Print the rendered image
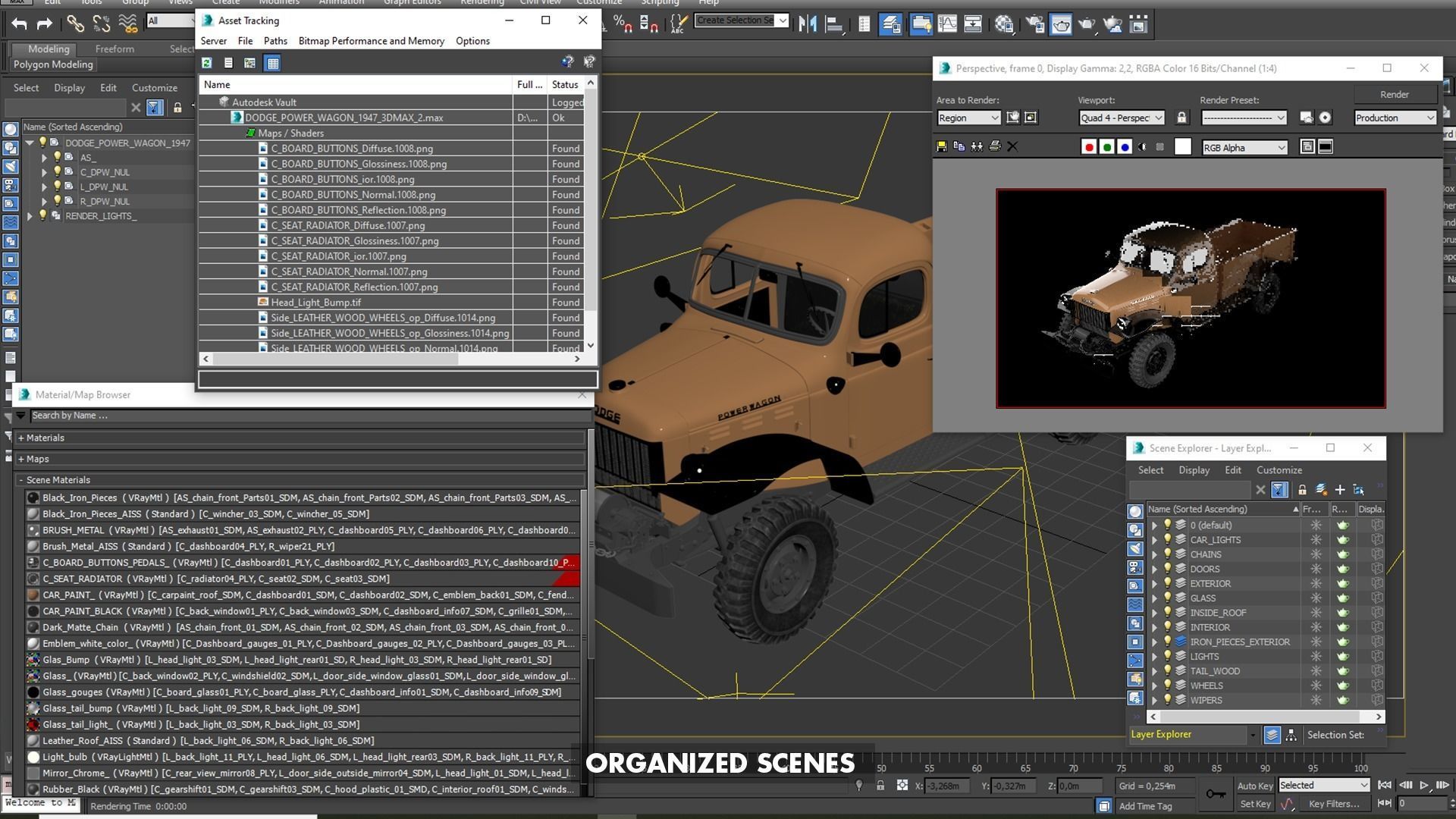Viewport: 1456px width, 819px height. pos(995,147)
